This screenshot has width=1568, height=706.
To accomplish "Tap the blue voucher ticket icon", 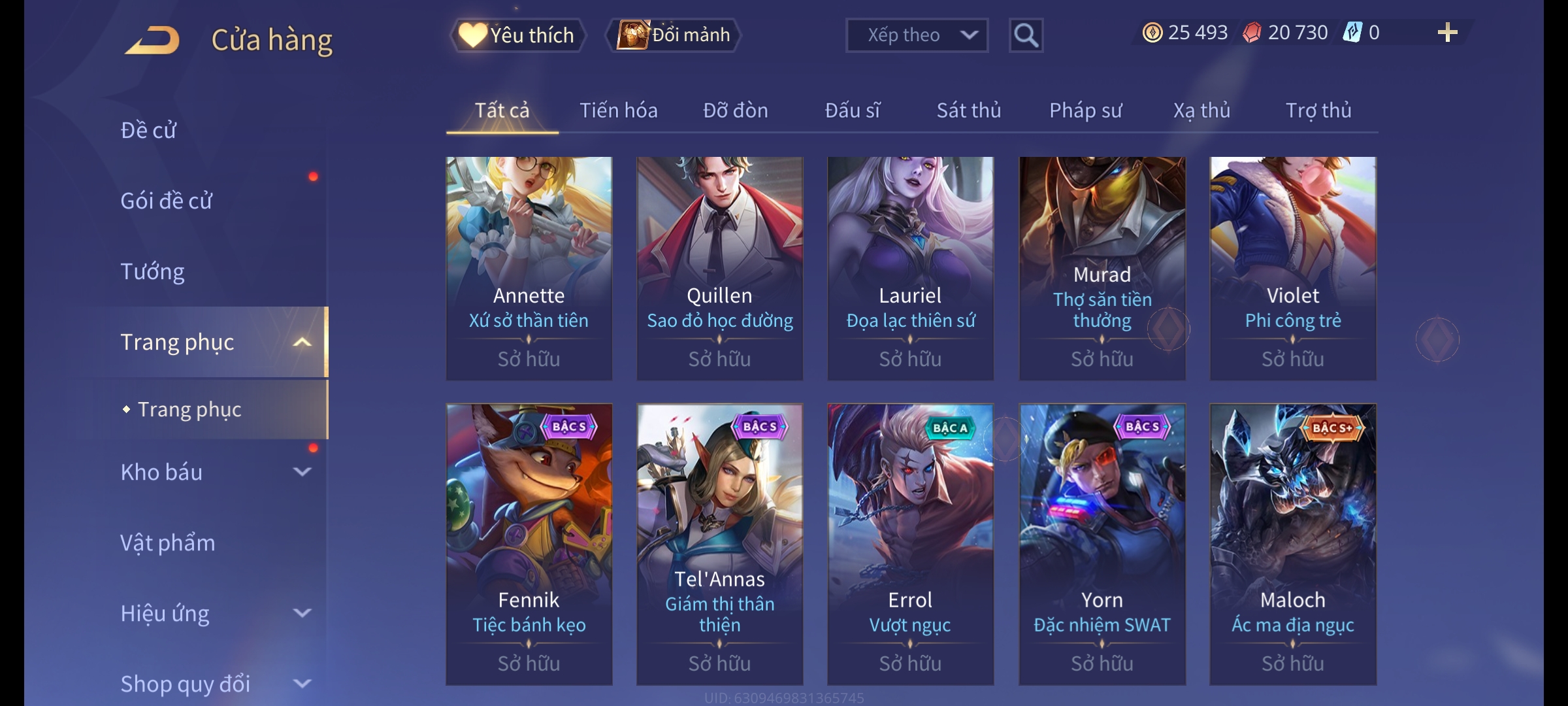I will 1352,33.
